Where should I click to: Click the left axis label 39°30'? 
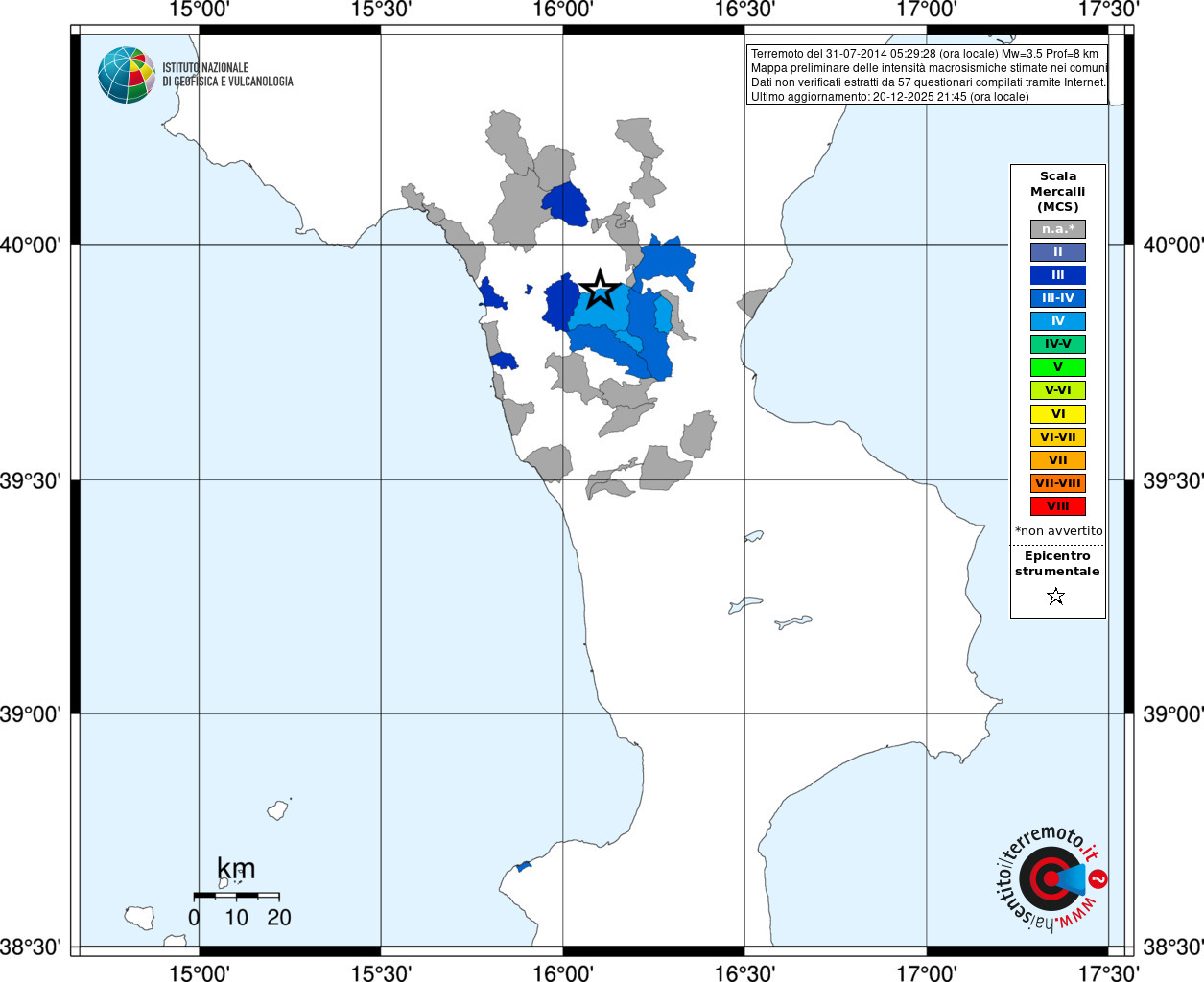(31, 480)
